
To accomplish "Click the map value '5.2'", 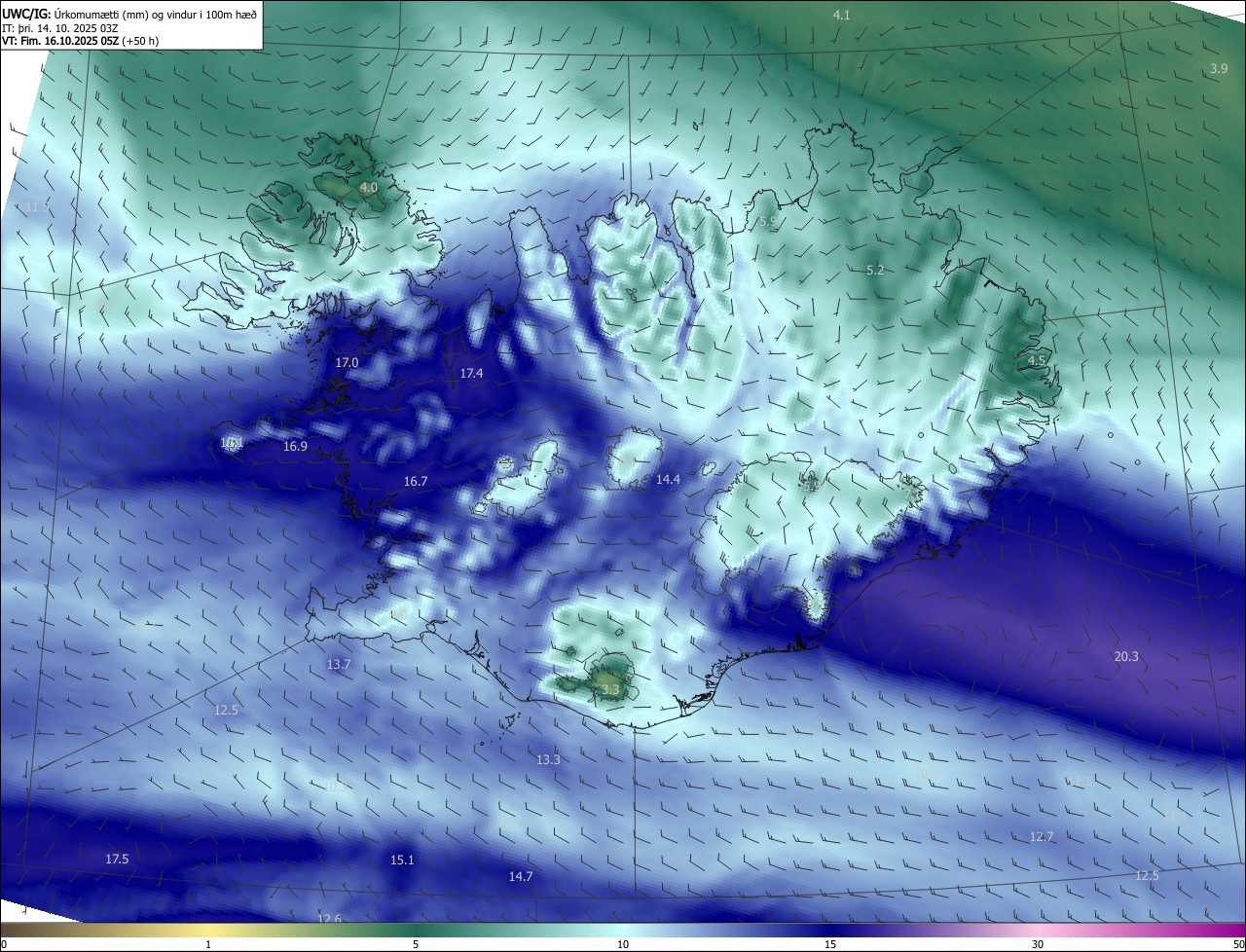I will [875, 270].
